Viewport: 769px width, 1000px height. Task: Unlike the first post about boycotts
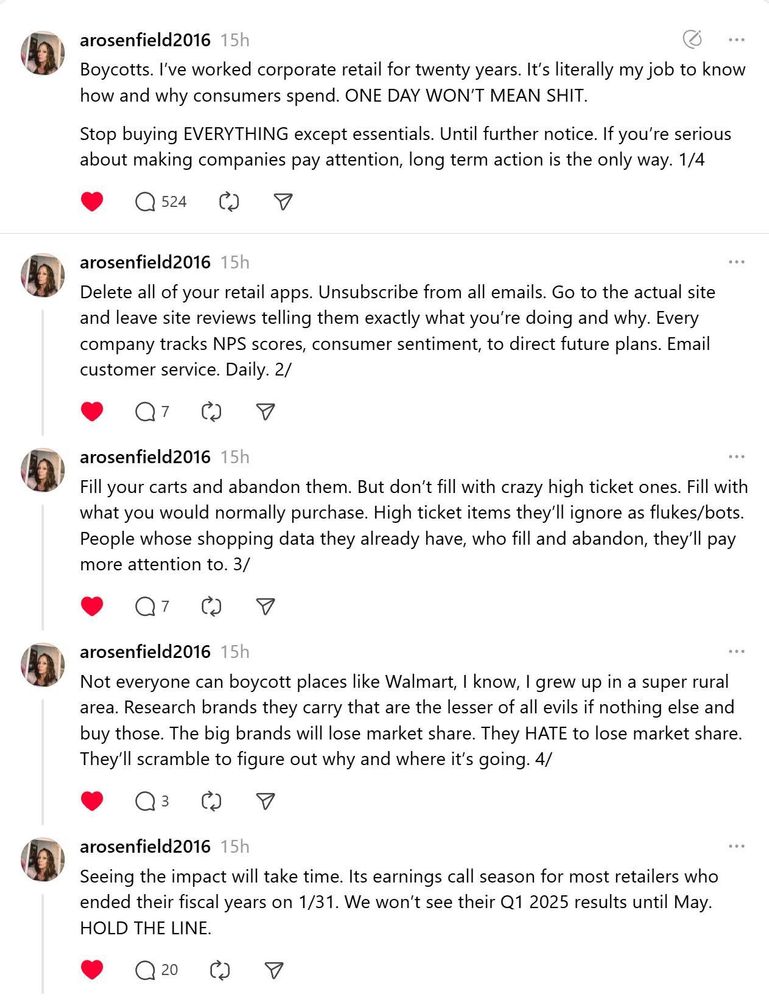92,202
